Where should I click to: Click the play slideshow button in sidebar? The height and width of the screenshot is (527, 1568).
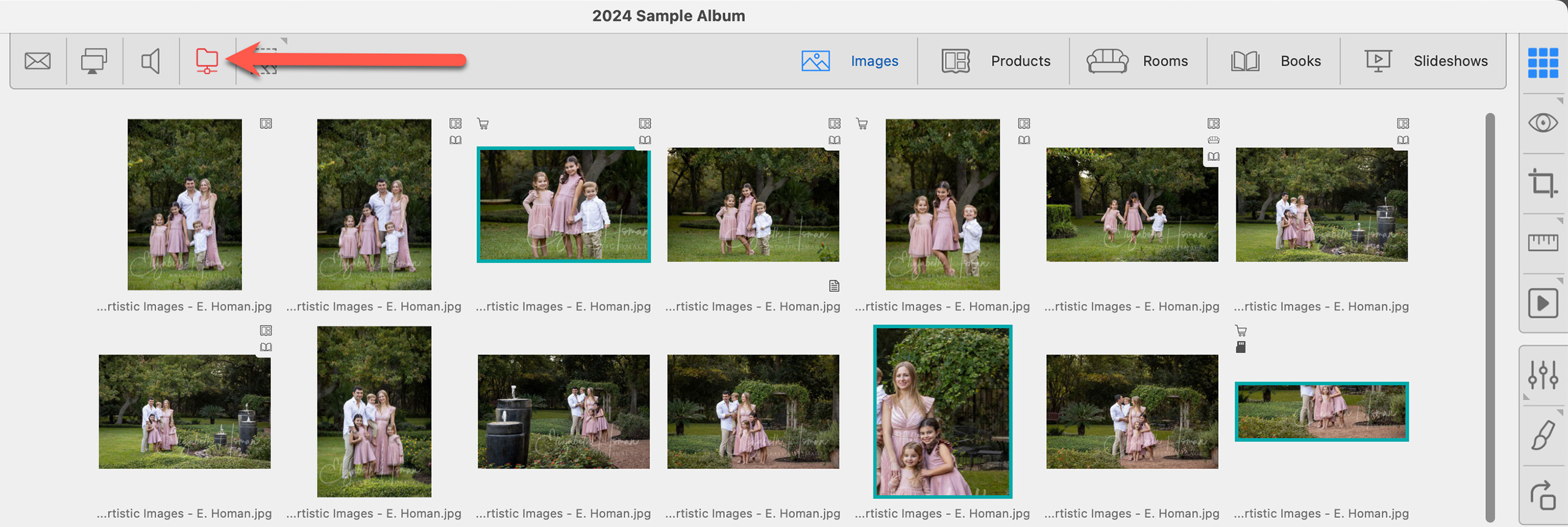coord(1543,303)
